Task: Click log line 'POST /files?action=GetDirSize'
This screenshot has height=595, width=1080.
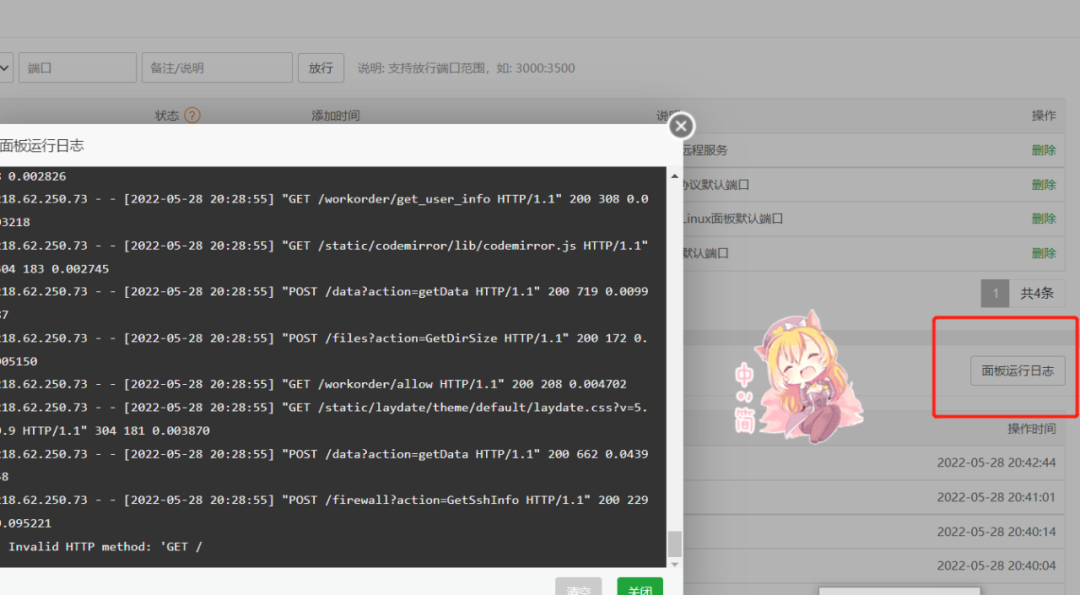Action: click(324, 349)
